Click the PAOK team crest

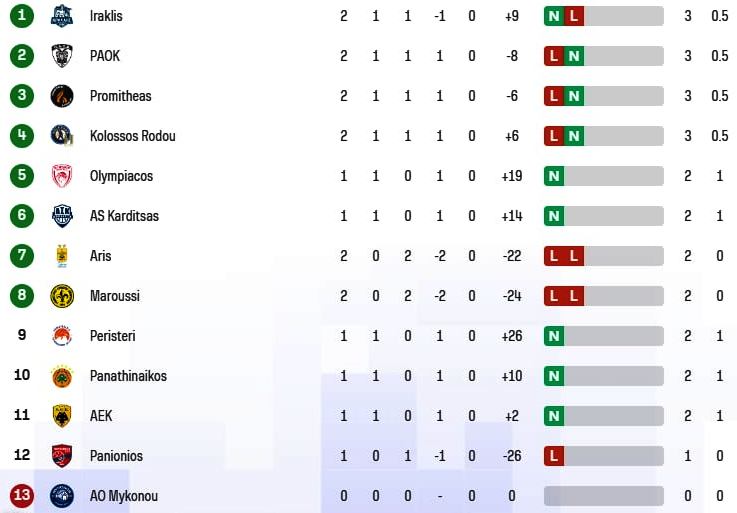62,56
